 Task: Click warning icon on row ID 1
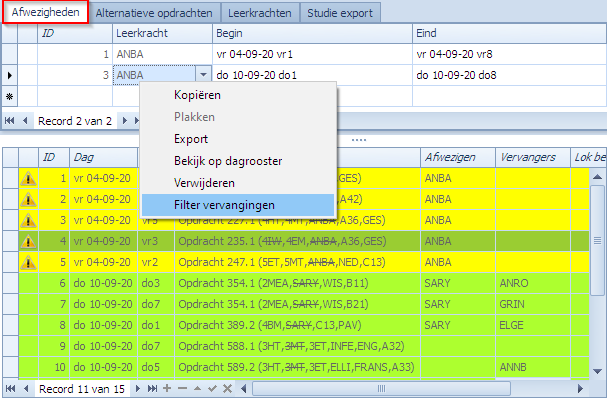28,178
